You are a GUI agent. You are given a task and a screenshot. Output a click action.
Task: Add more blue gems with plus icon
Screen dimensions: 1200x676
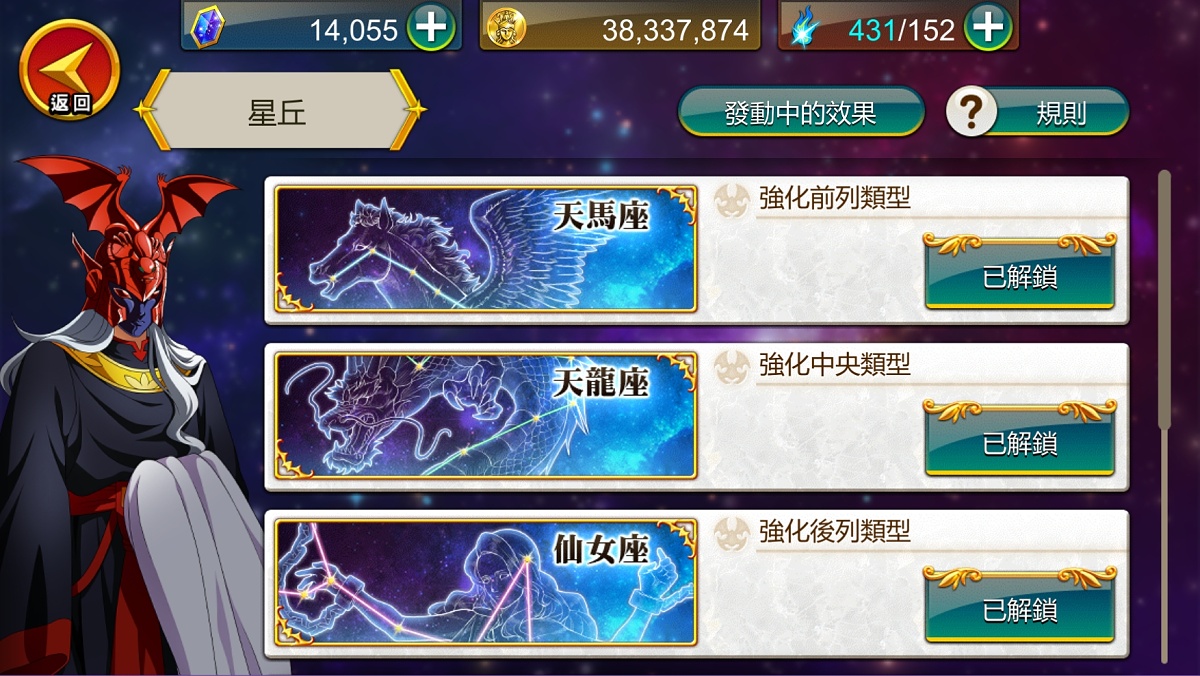[x=432, y=28]
